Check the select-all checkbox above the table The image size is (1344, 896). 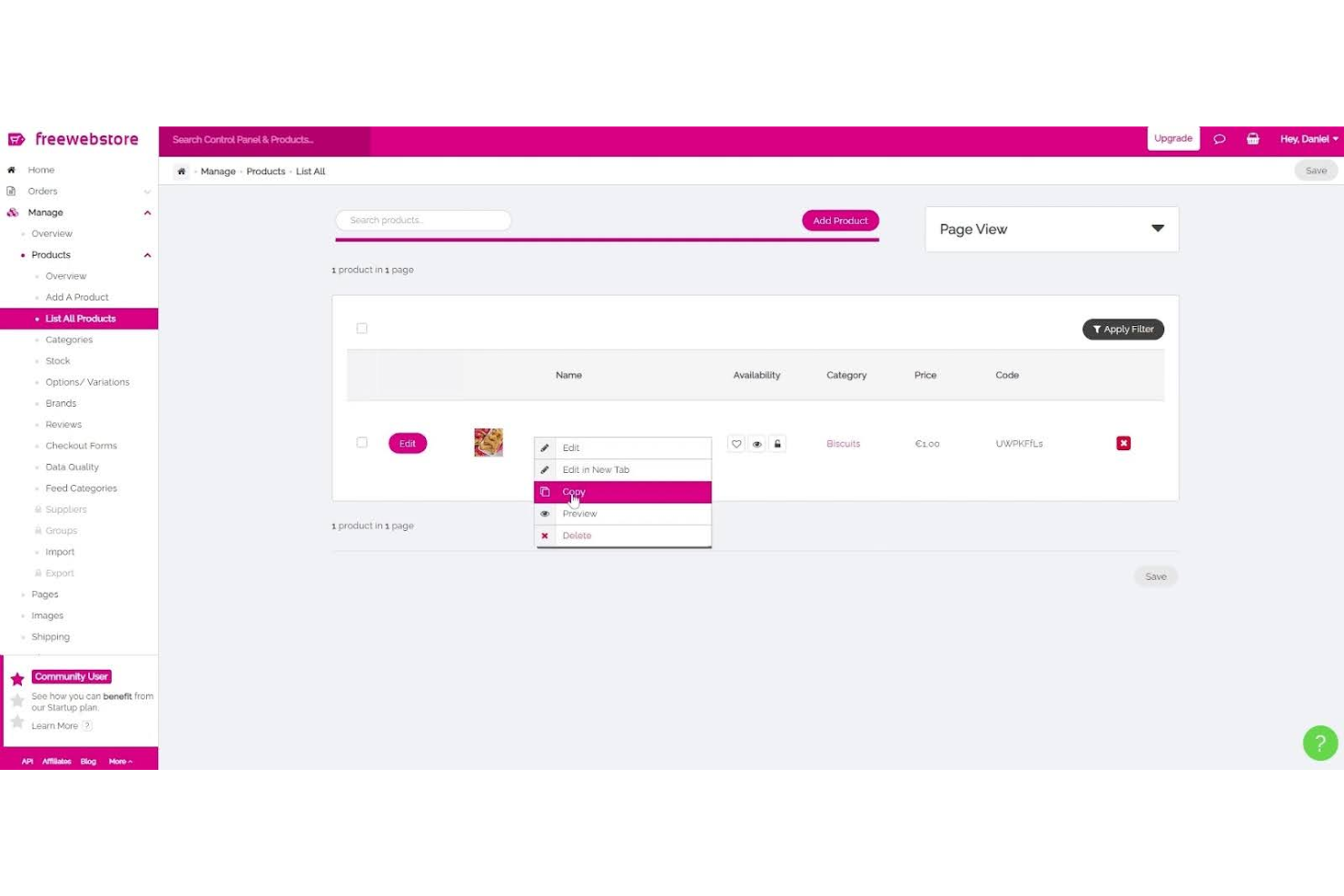pyautogui.click(x=361, y=328)
